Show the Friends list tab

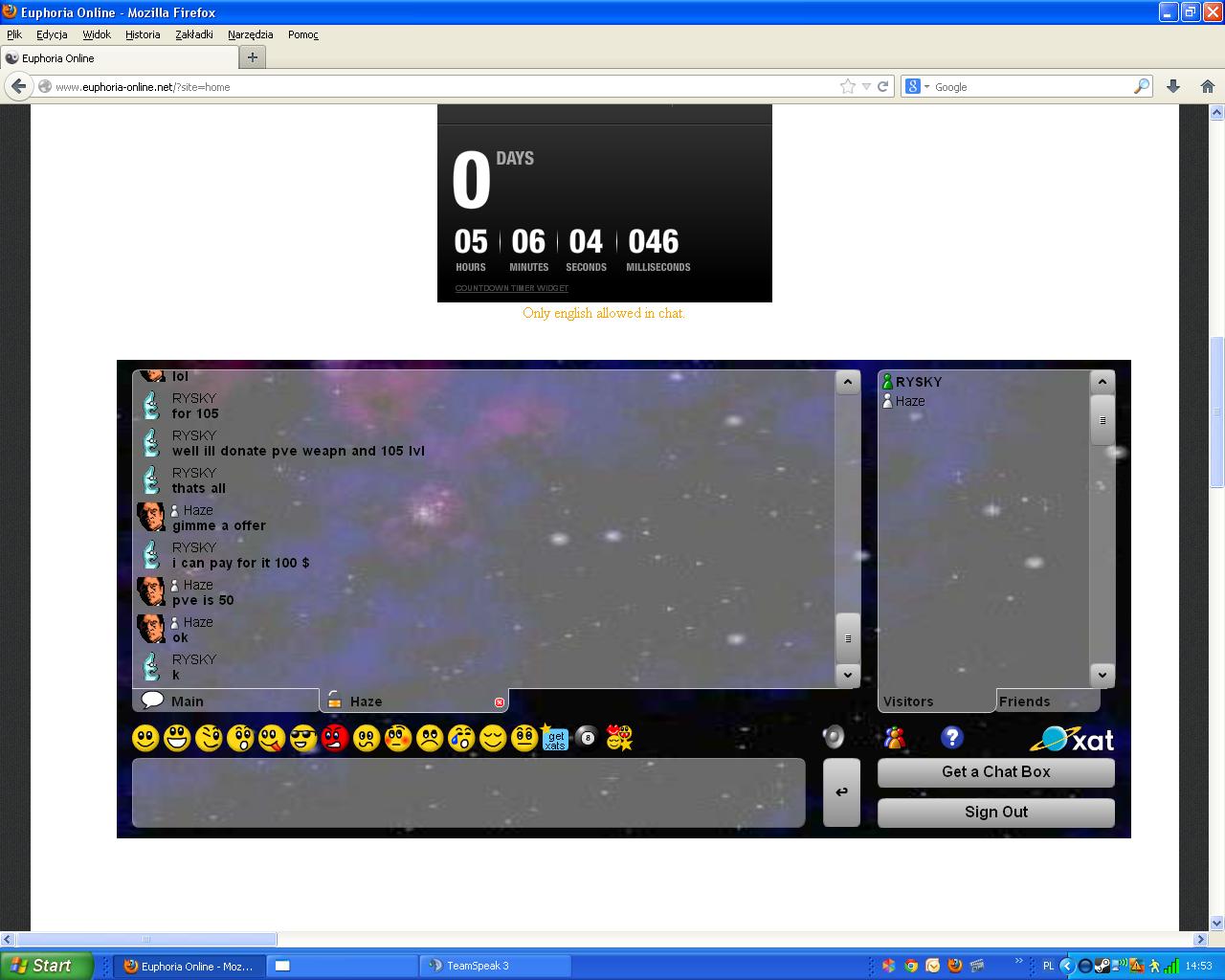(1047, 702)
